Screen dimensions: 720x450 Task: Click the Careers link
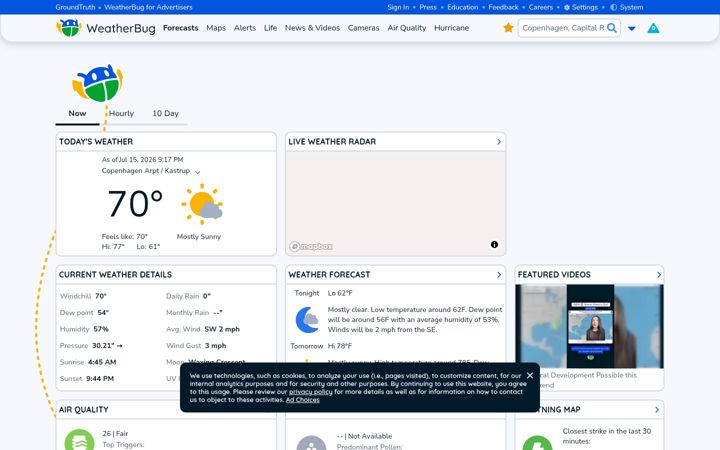tap(540, 7)
